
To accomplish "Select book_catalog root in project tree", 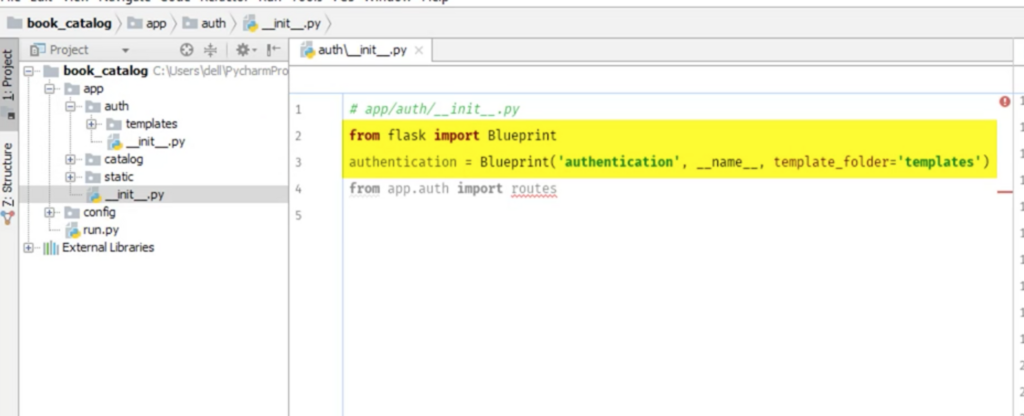I will point(105,71).
